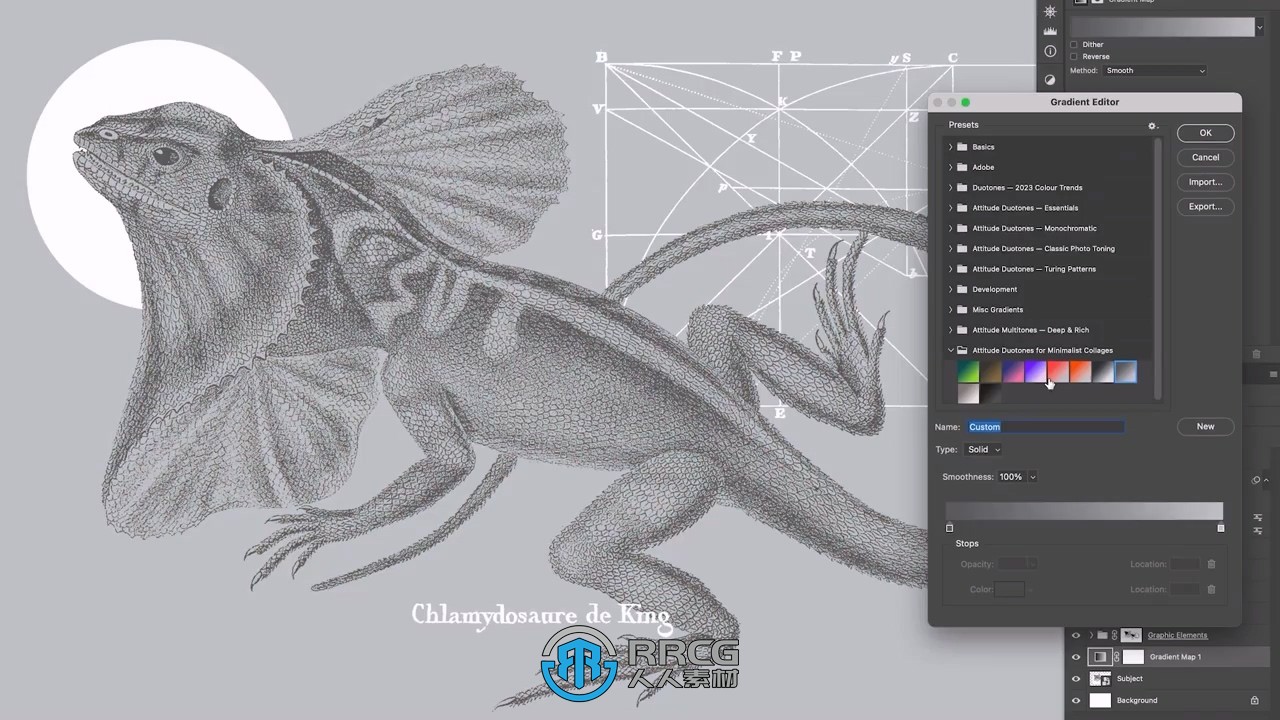The width and height of the screenshot is (1280, 720).
Task: Click the Background layer thumbnail
Action: coord(1100,701)
